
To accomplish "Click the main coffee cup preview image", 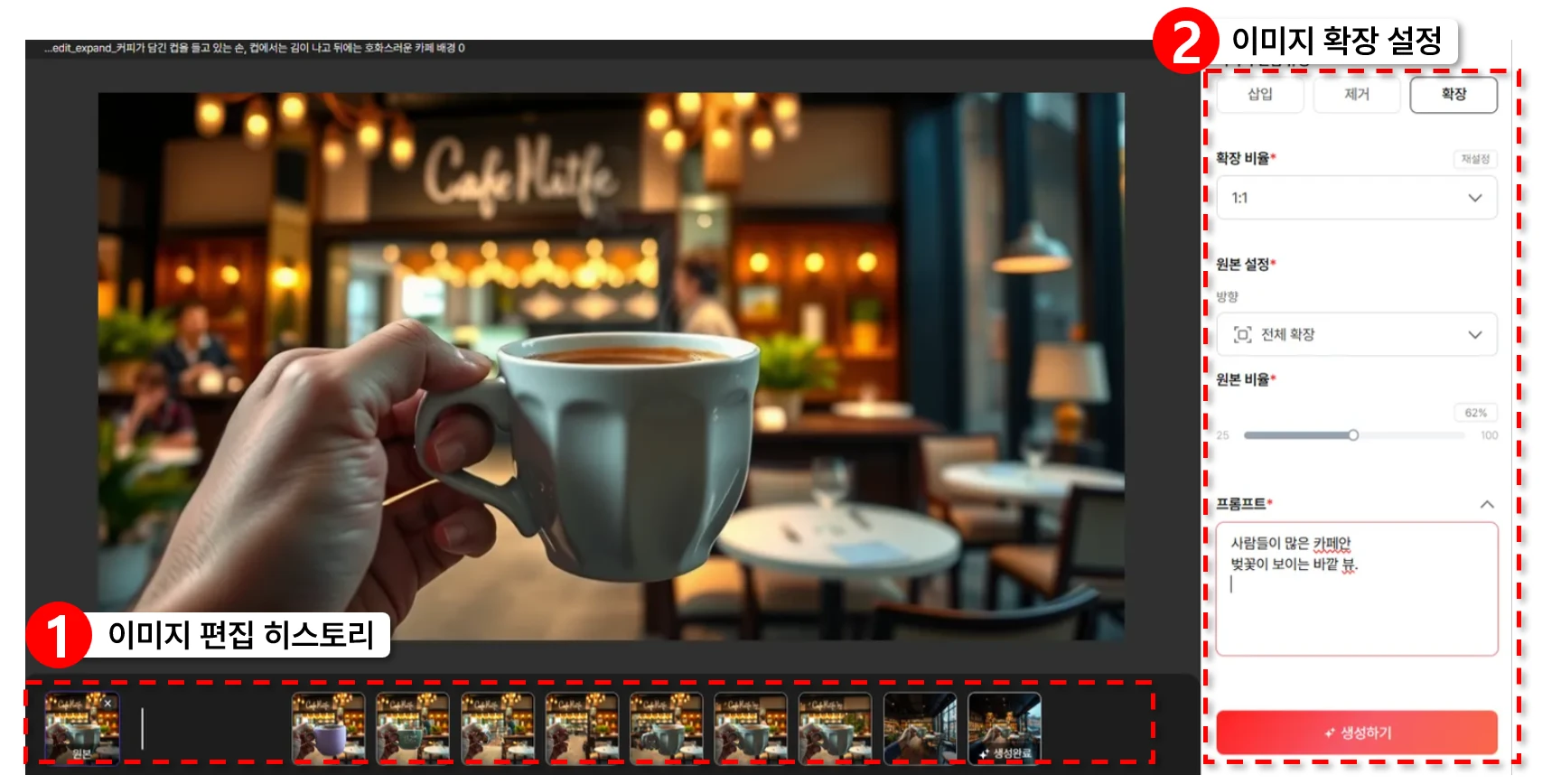I will point(611,367).
